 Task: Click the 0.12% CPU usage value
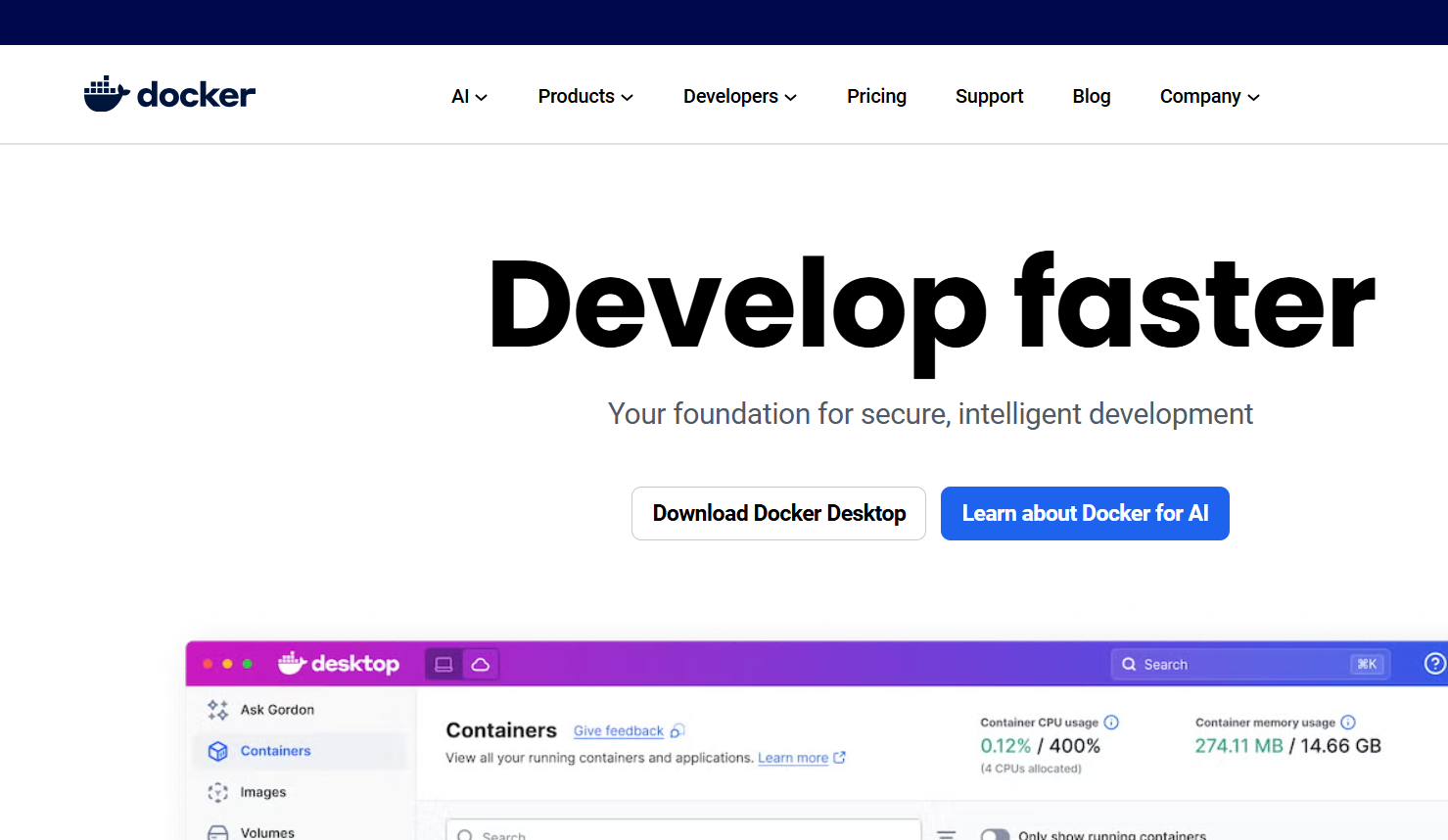pyautogui.click(x=1005, y=746)
